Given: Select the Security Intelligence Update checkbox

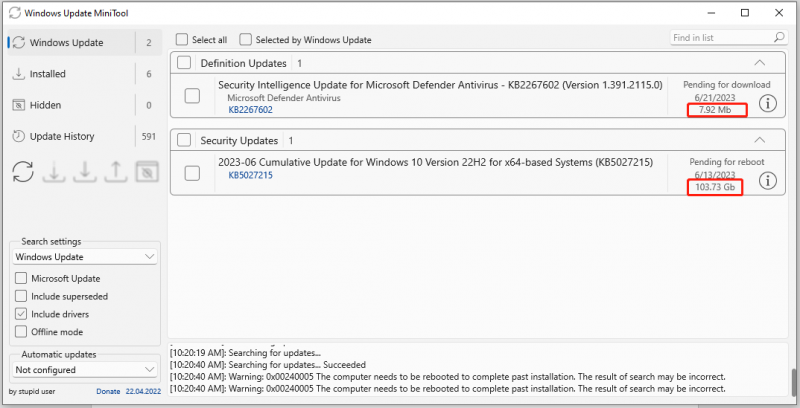Looking at the screenshot, I should click(x=192, y=95).
